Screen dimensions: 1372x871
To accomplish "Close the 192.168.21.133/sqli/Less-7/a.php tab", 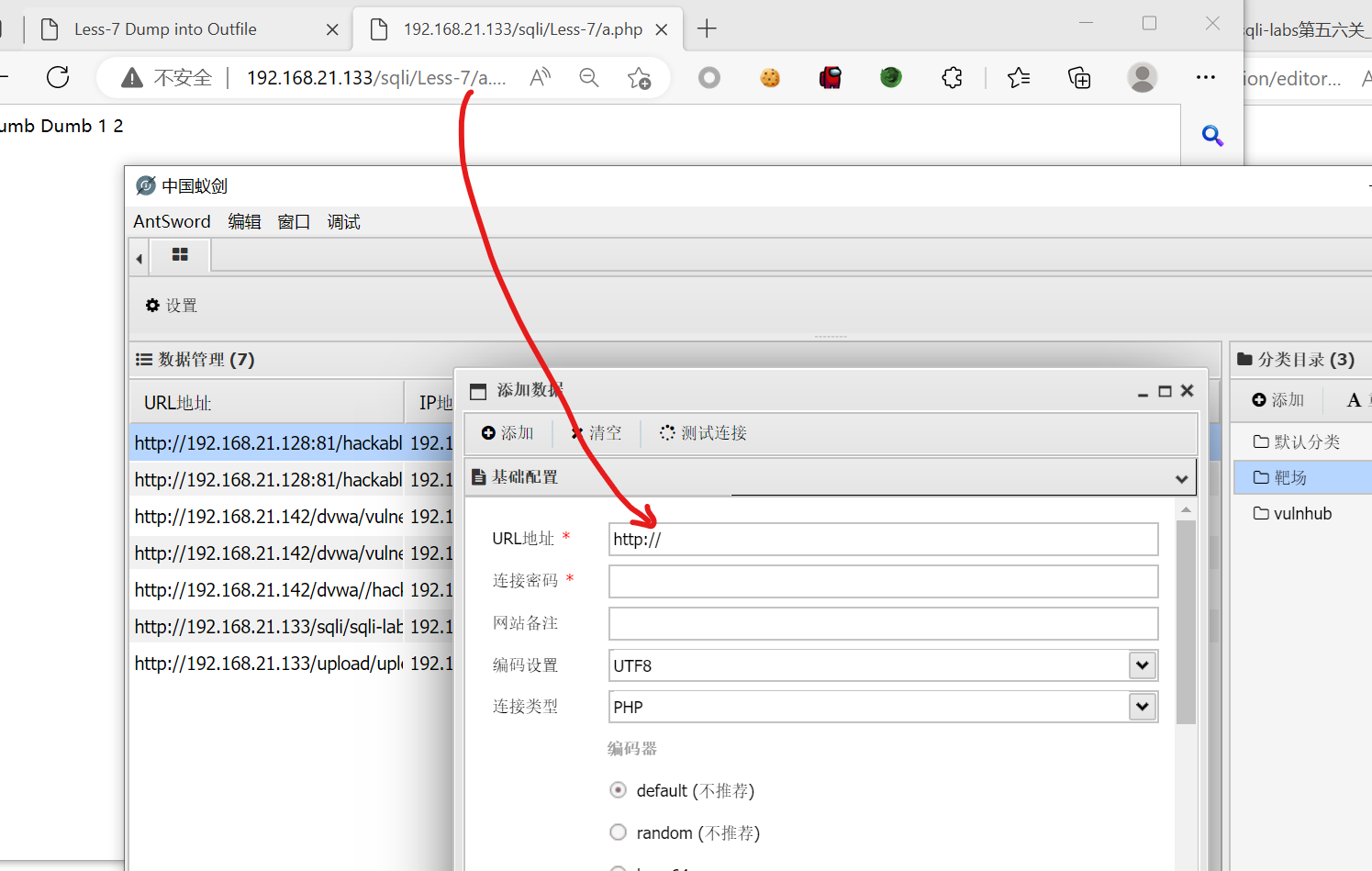I will pos(661,29).
